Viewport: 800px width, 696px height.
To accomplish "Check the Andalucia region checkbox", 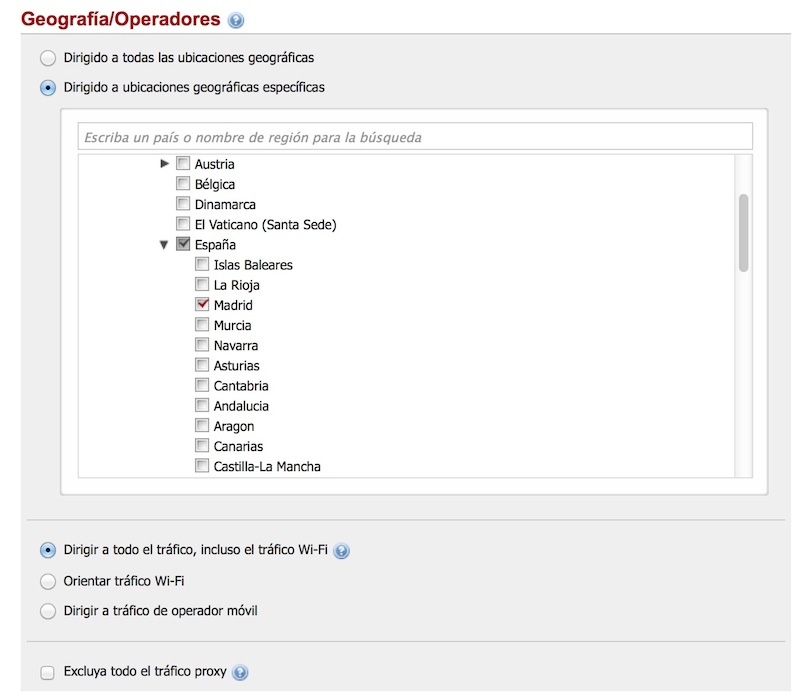I will (x=202, y=406).
